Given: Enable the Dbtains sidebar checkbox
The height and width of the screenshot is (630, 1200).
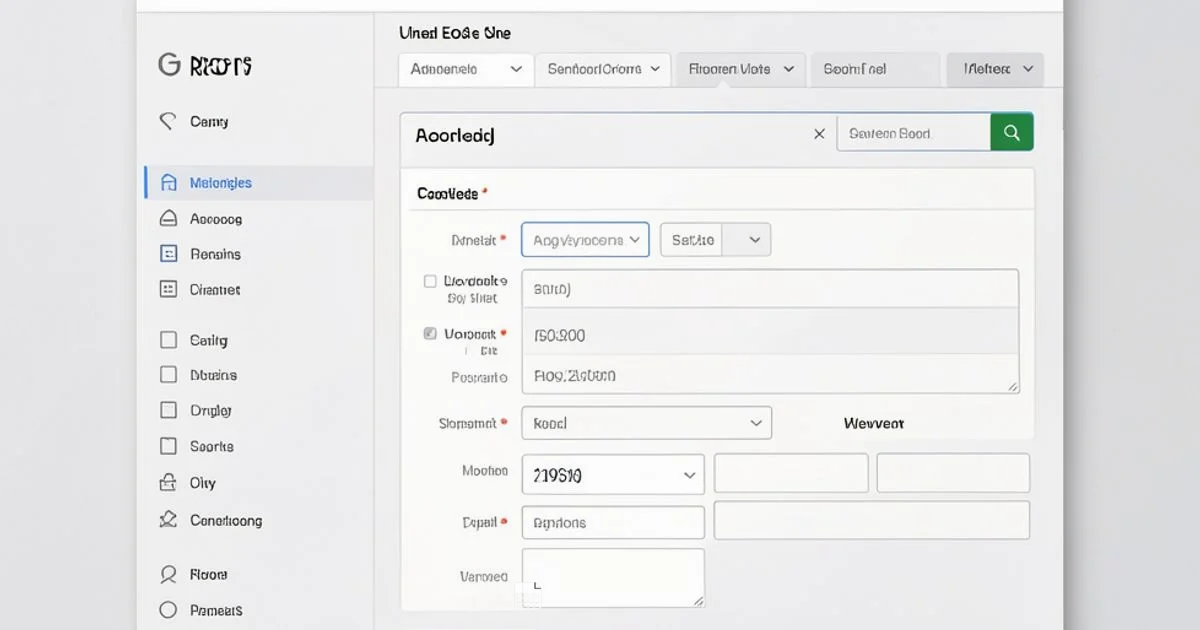Looking at the screenshot, I should (168, 375).
